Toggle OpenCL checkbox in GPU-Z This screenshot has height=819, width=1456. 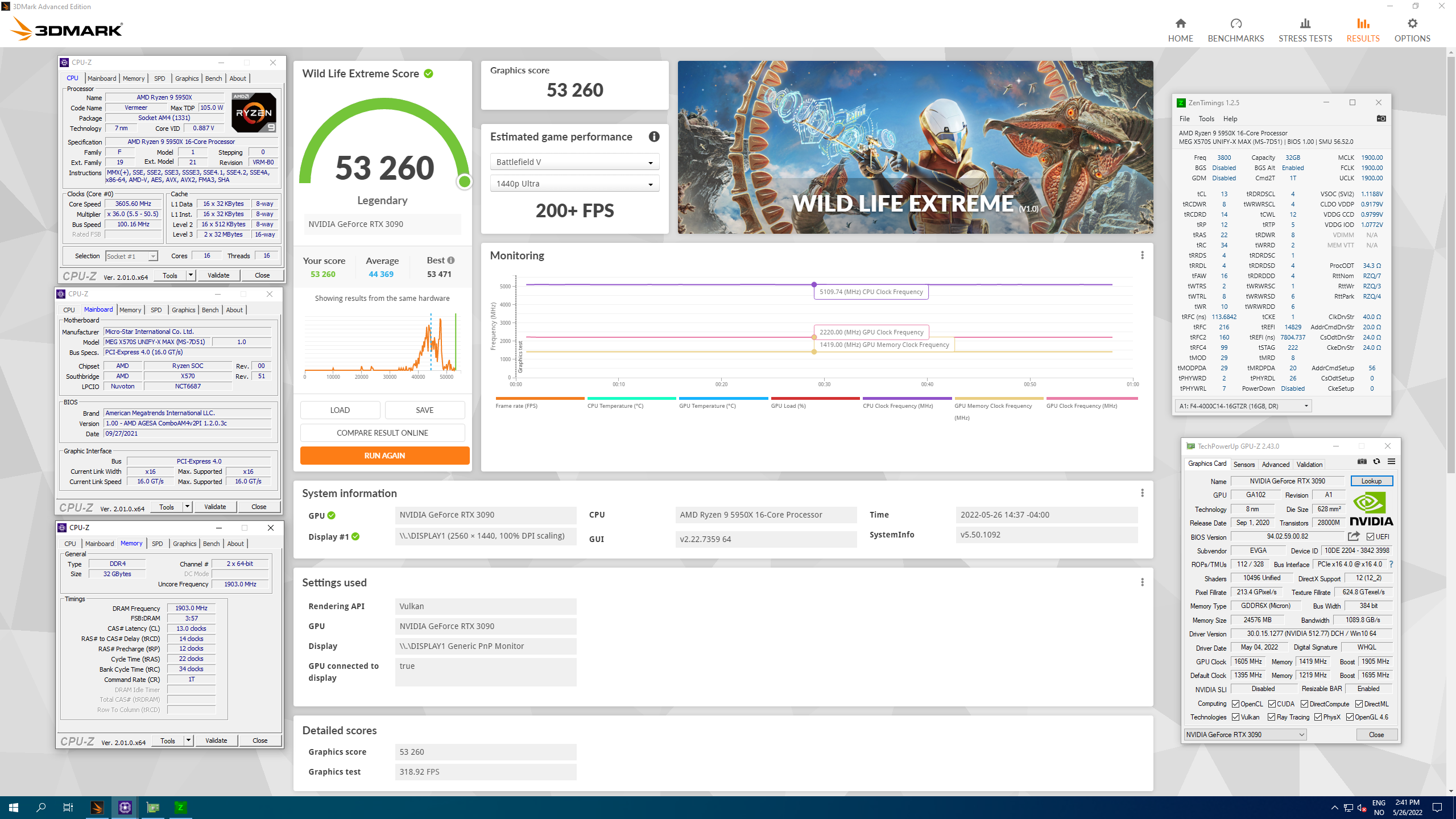click(1235, 704)
